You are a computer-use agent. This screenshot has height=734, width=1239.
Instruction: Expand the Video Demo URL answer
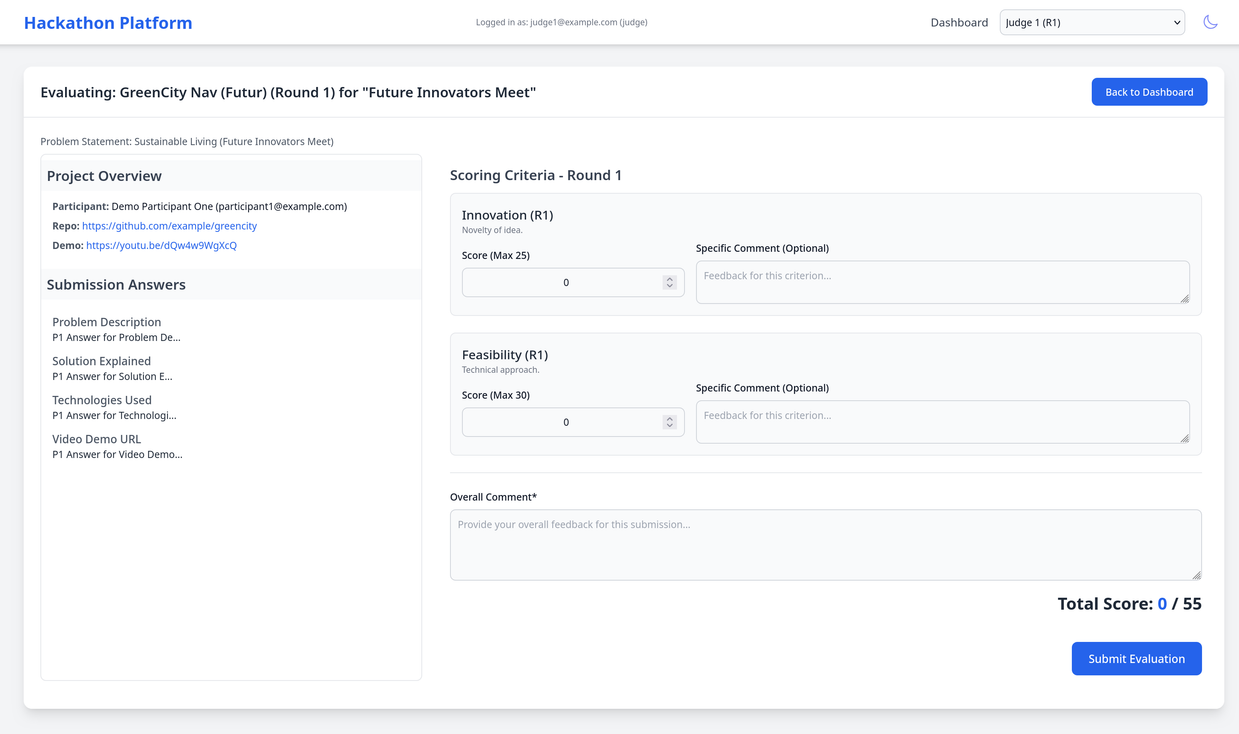click(x=97, y=439)
